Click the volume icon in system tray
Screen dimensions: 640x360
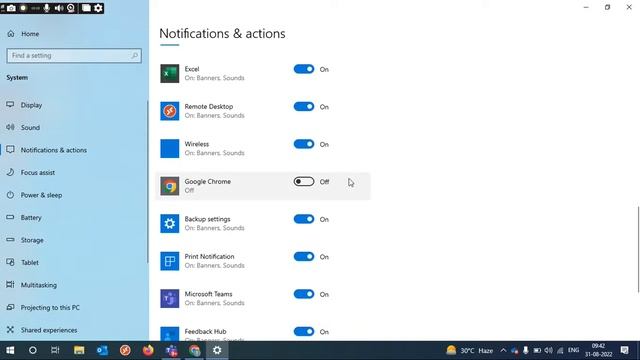point(549,350)
